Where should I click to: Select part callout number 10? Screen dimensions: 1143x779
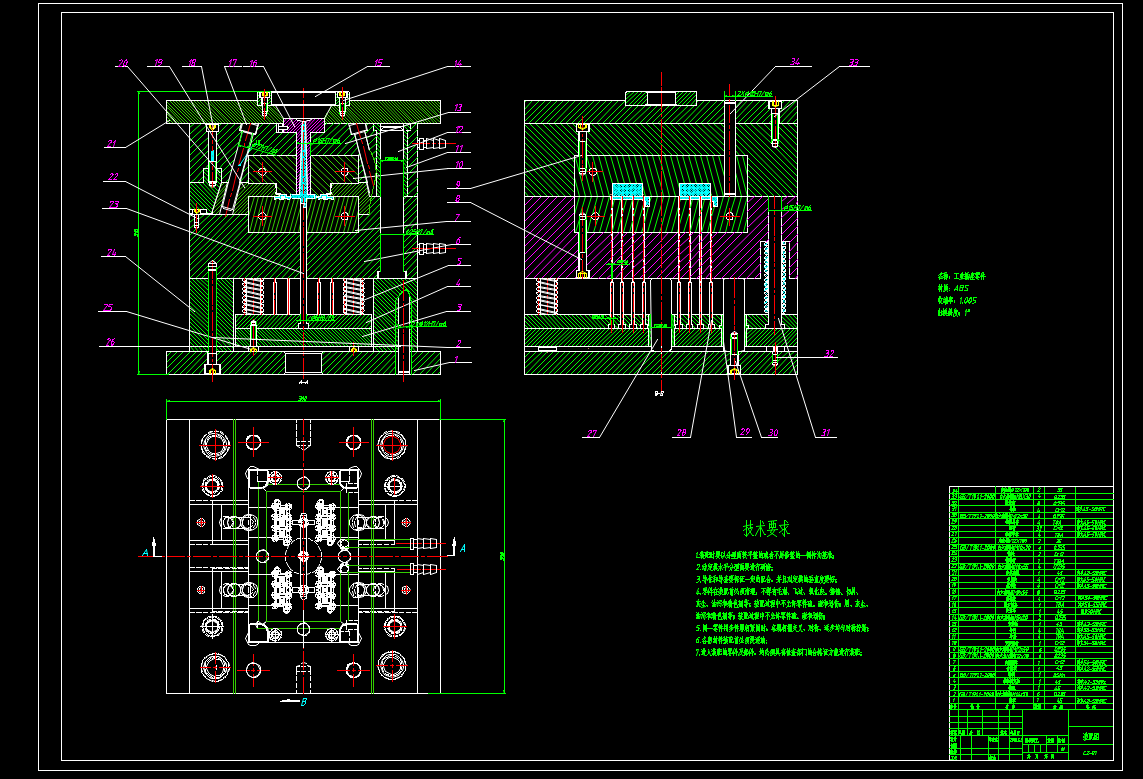[459, 165]
